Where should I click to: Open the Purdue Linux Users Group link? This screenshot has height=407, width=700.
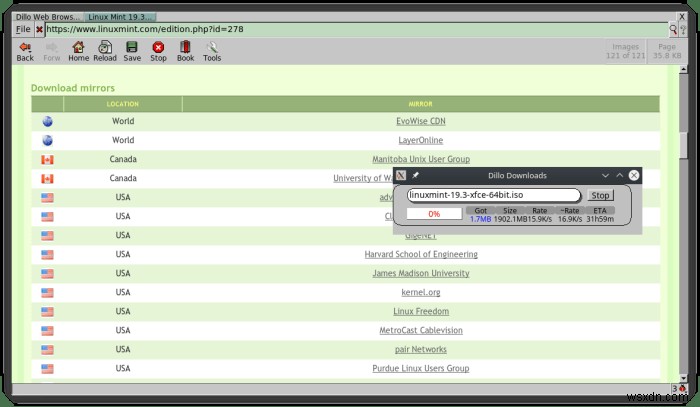point(421,369)
